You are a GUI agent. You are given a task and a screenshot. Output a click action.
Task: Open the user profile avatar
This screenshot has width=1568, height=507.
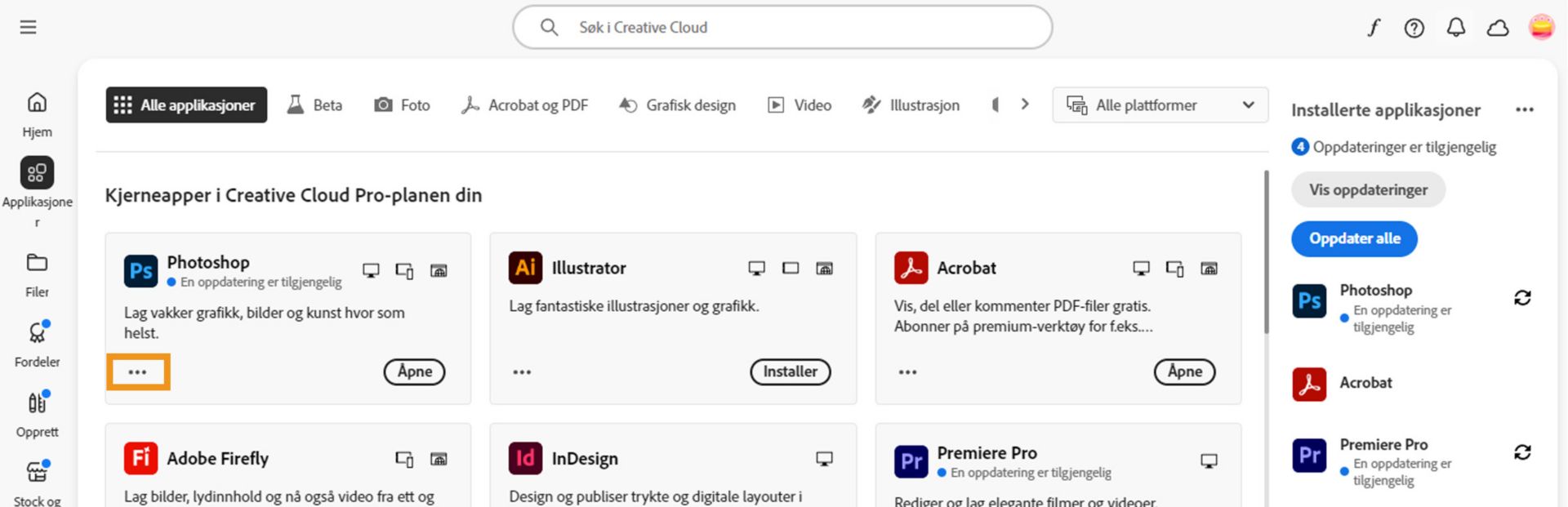coord(1541,27)
